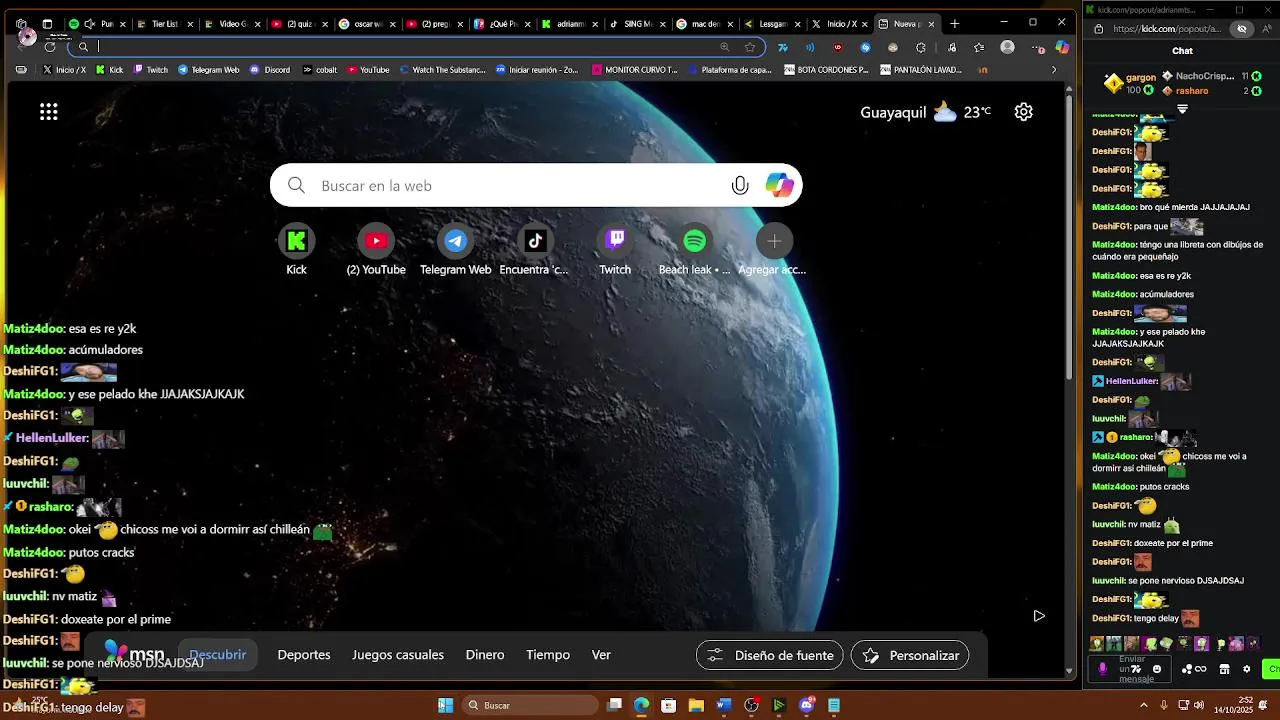Screen dimensions: 1280x720
Task: Open the YouTube bookmark
Action: [368, 70]
